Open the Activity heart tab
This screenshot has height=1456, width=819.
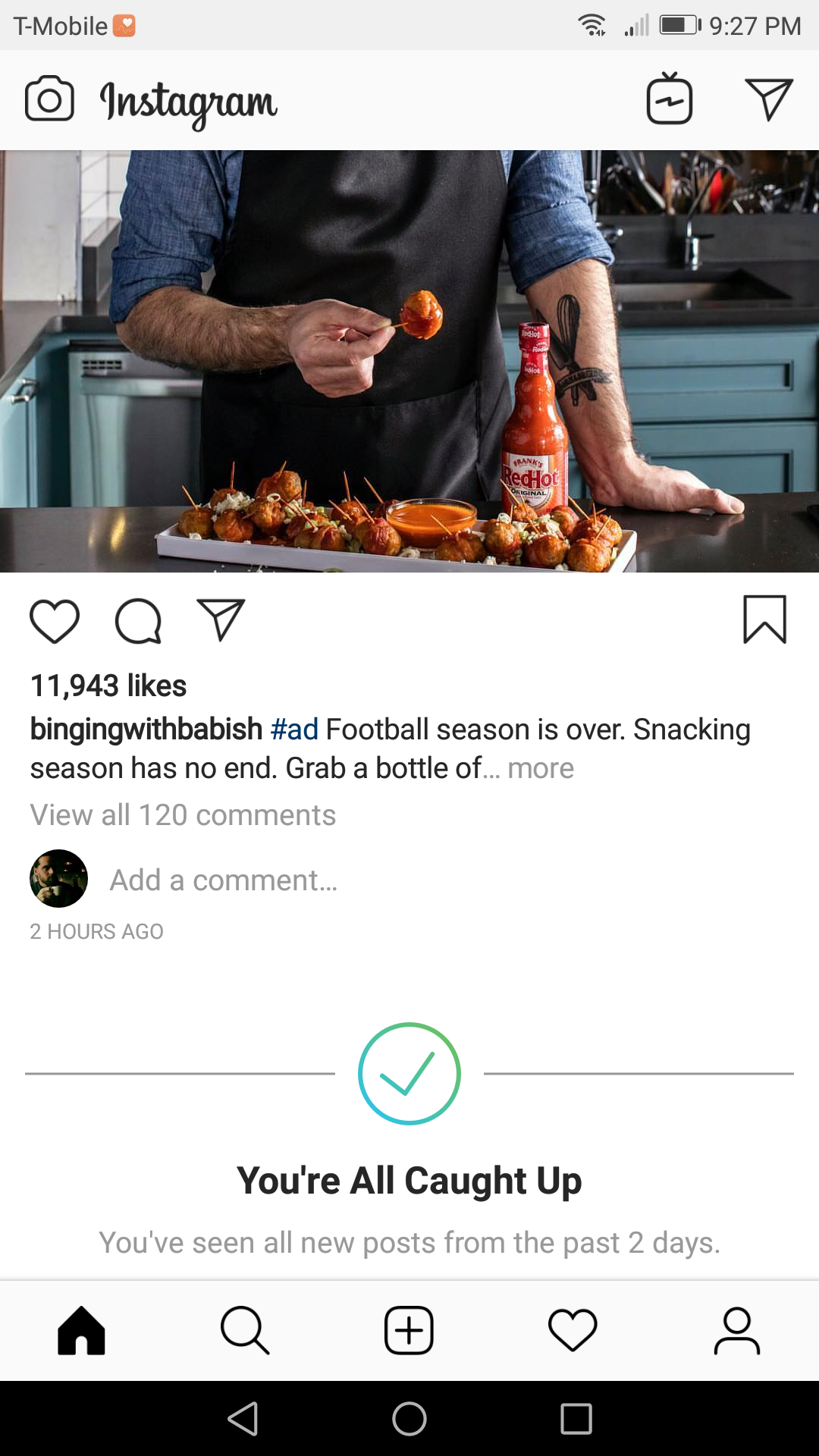[x=573, y=1330]
